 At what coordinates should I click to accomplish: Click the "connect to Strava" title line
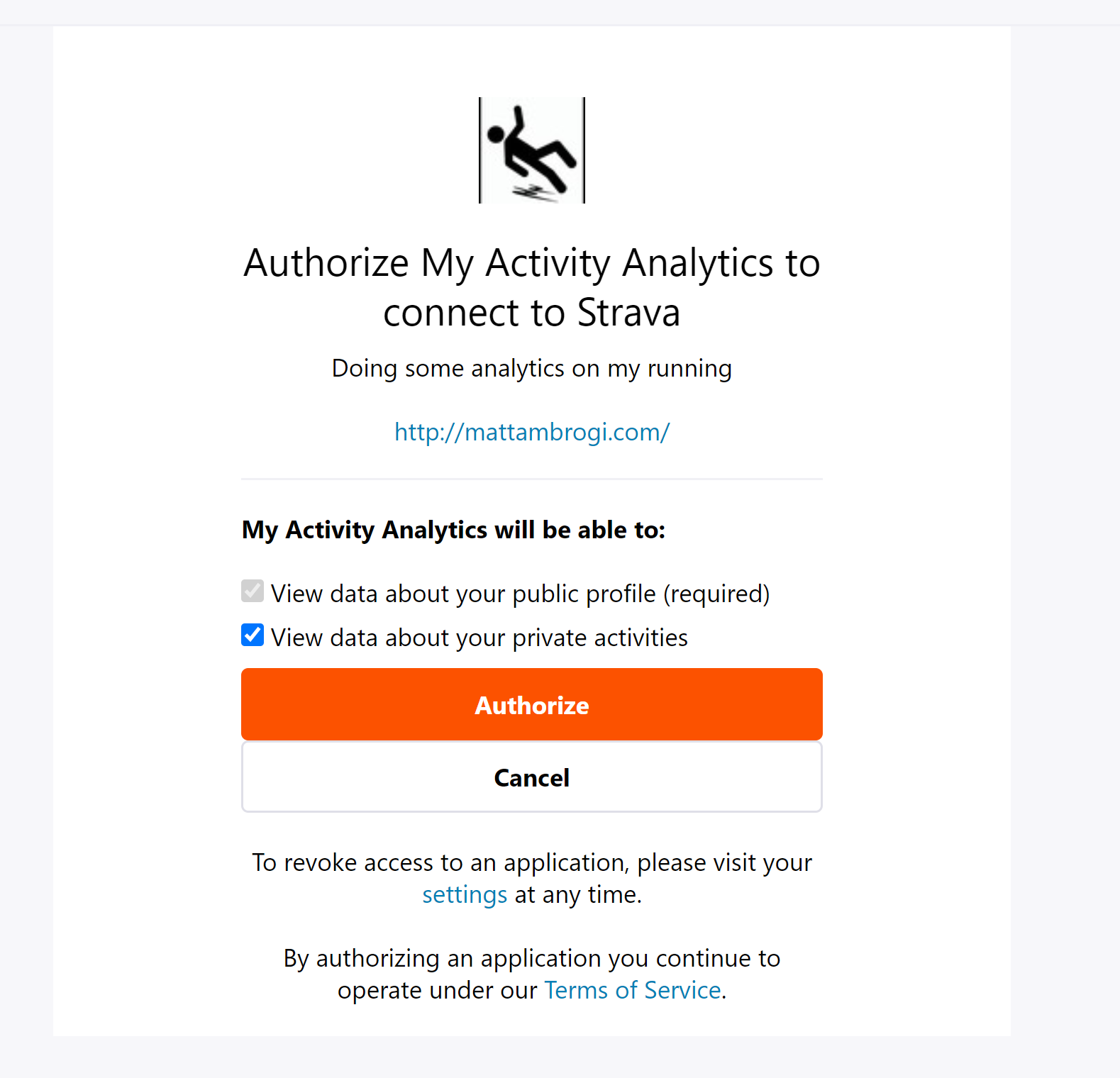[x=532, y=313]
